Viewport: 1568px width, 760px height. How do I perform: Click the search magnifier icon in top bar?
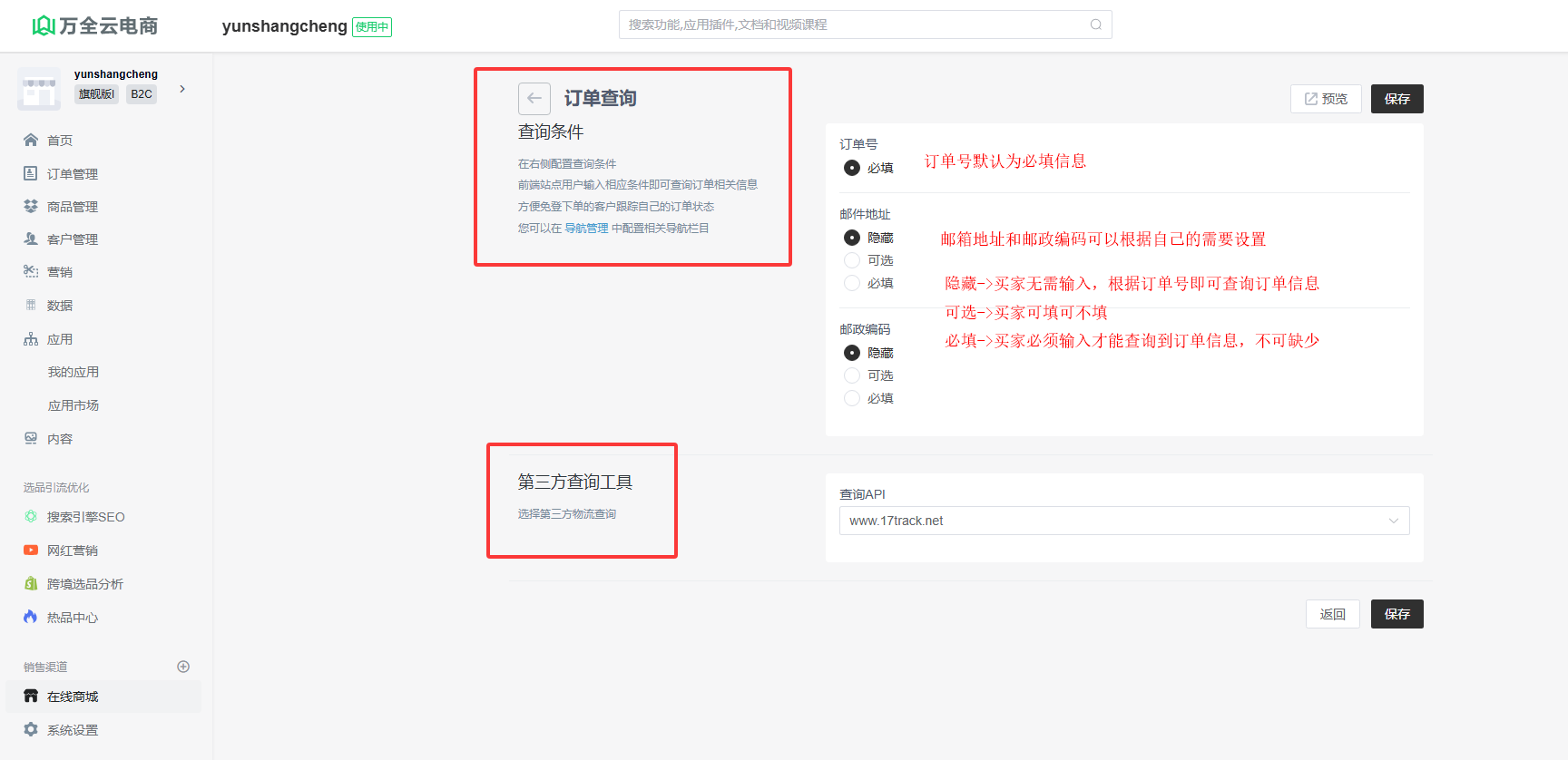coord(1095,24)
